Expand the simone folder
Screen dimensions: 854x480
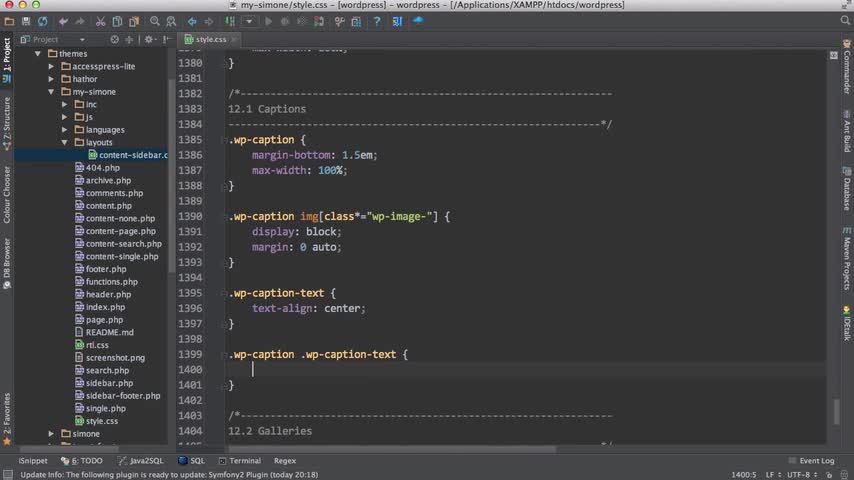point(51,434)
